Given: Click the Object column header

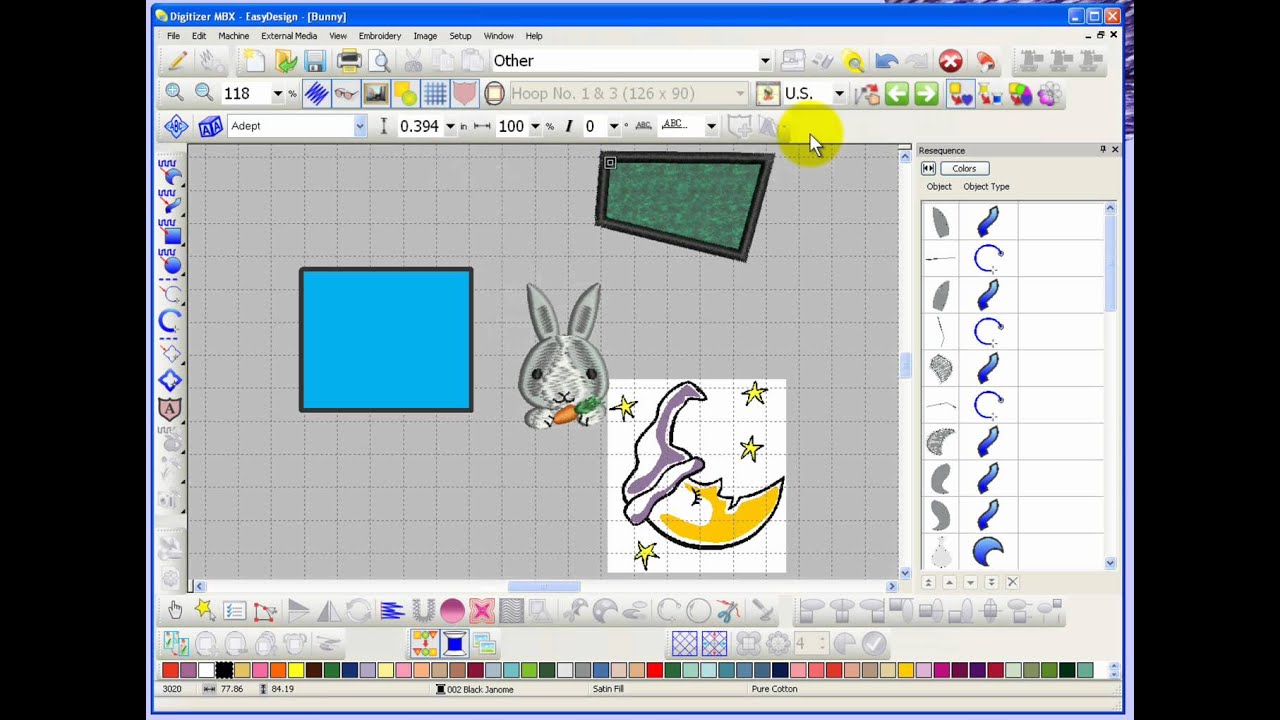Looking at the screenshot, I should pos(939,186).
